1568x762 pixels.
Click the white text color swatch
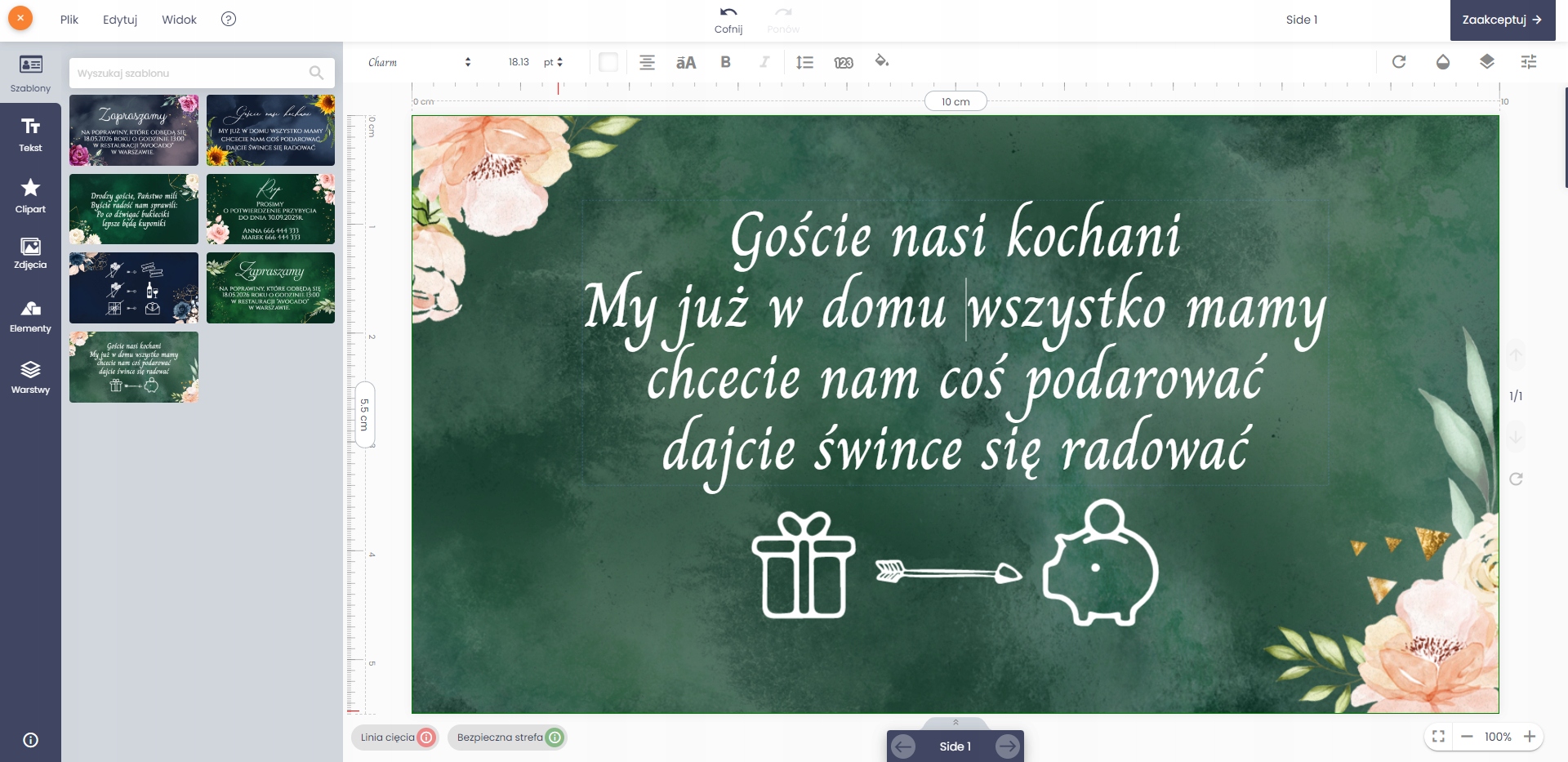tap(608, 62)
